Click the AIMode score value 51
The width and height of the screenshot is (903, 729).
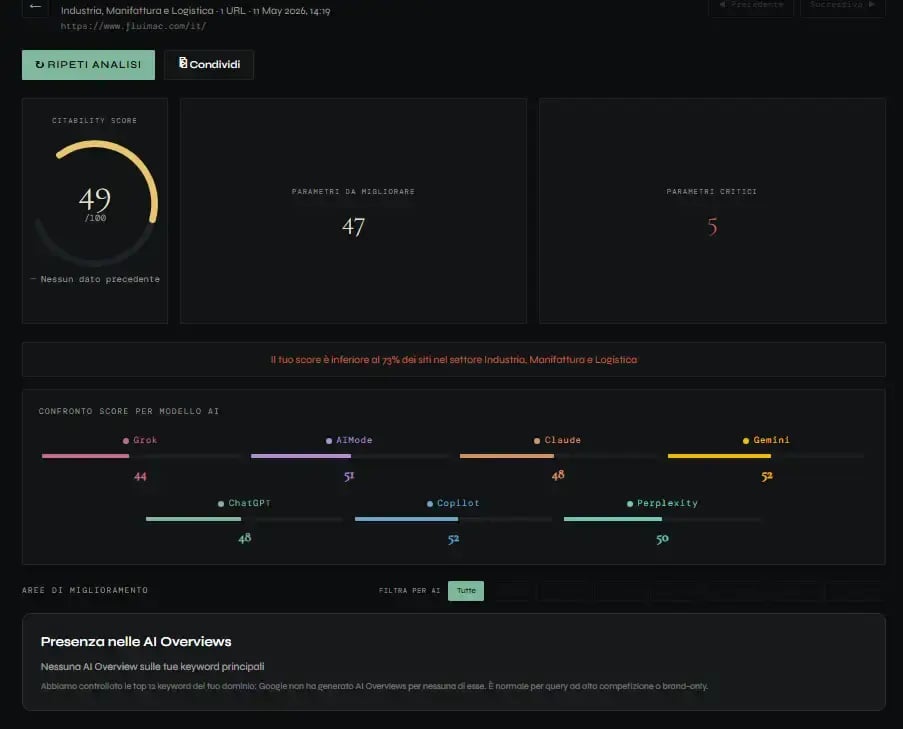(x=349, y=476)
